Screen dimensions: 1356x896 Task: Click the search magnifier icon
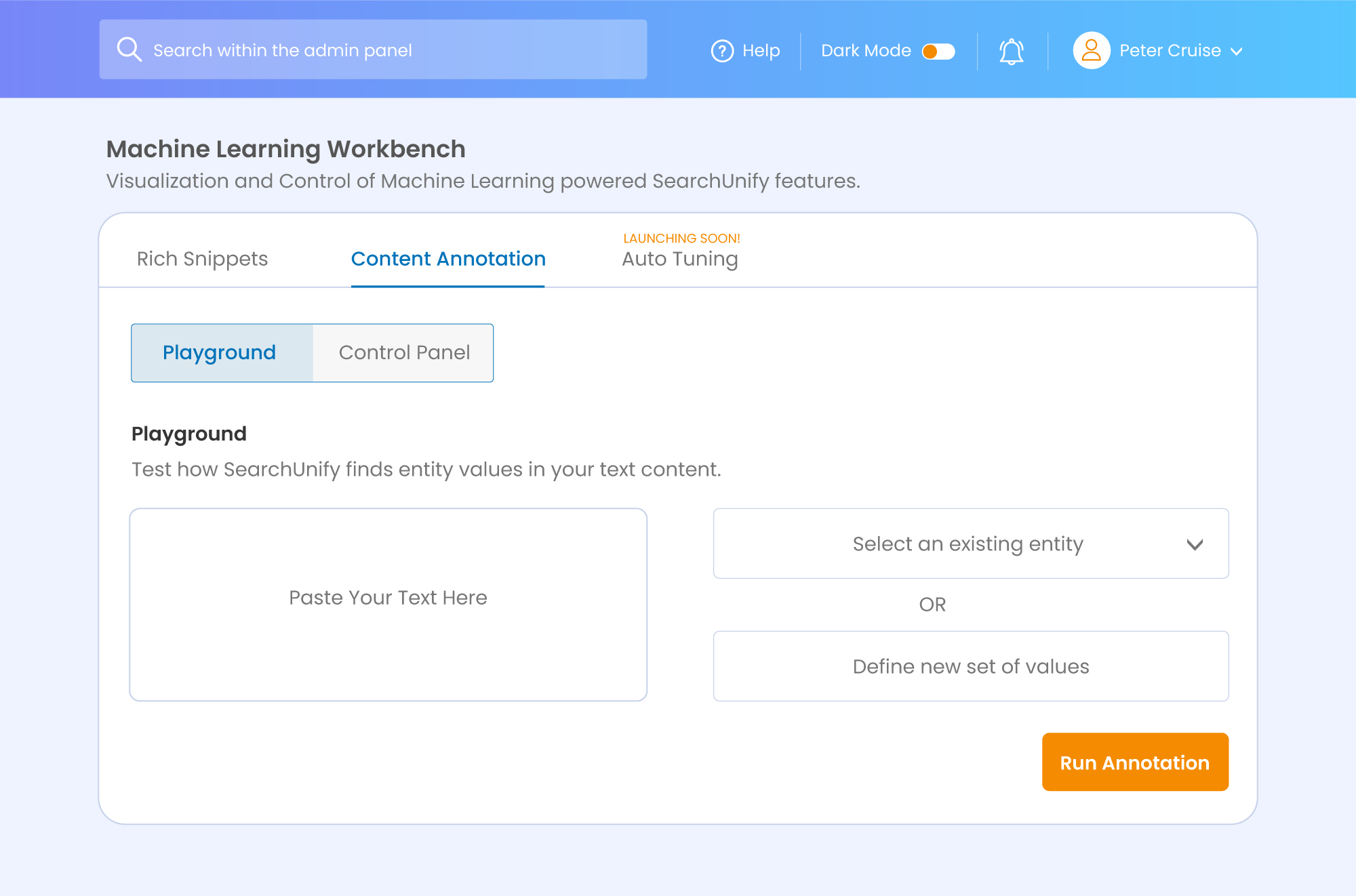pos(129,50)
